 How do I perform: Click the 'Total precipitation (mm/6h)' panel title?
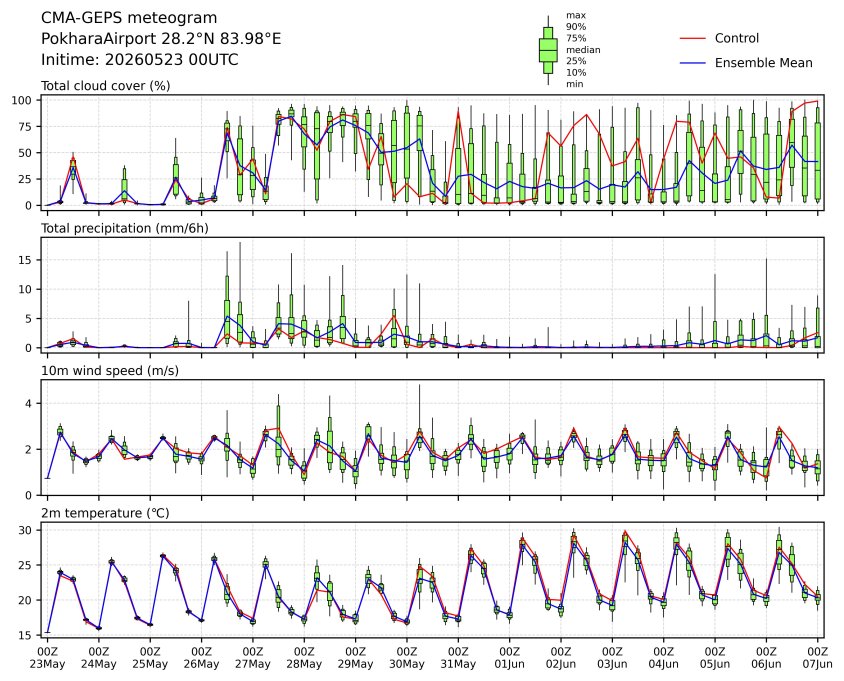pyautogui.click(x=125, y=228)
